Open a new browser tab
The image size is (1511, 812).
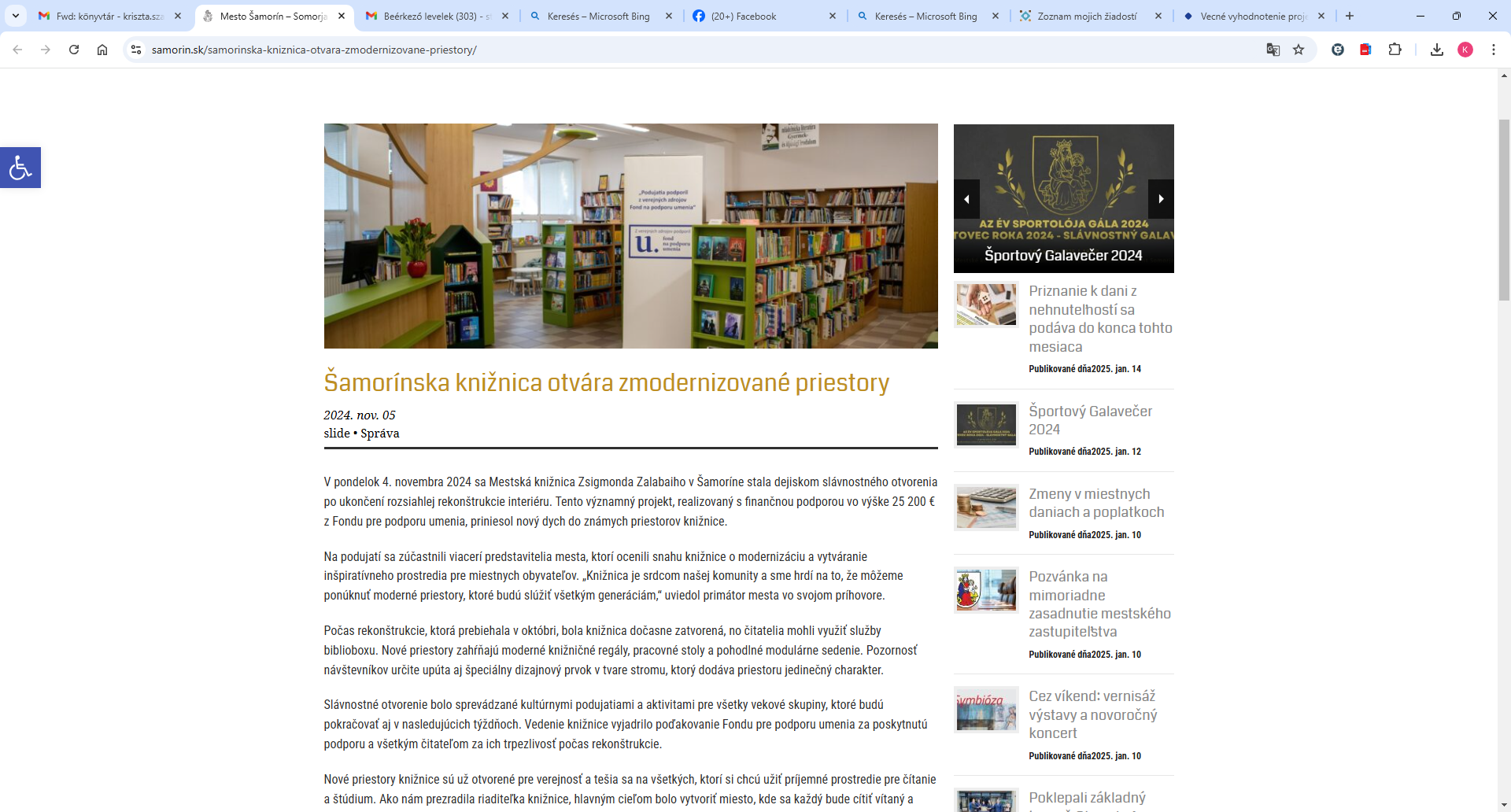[x=1350, y=16]
